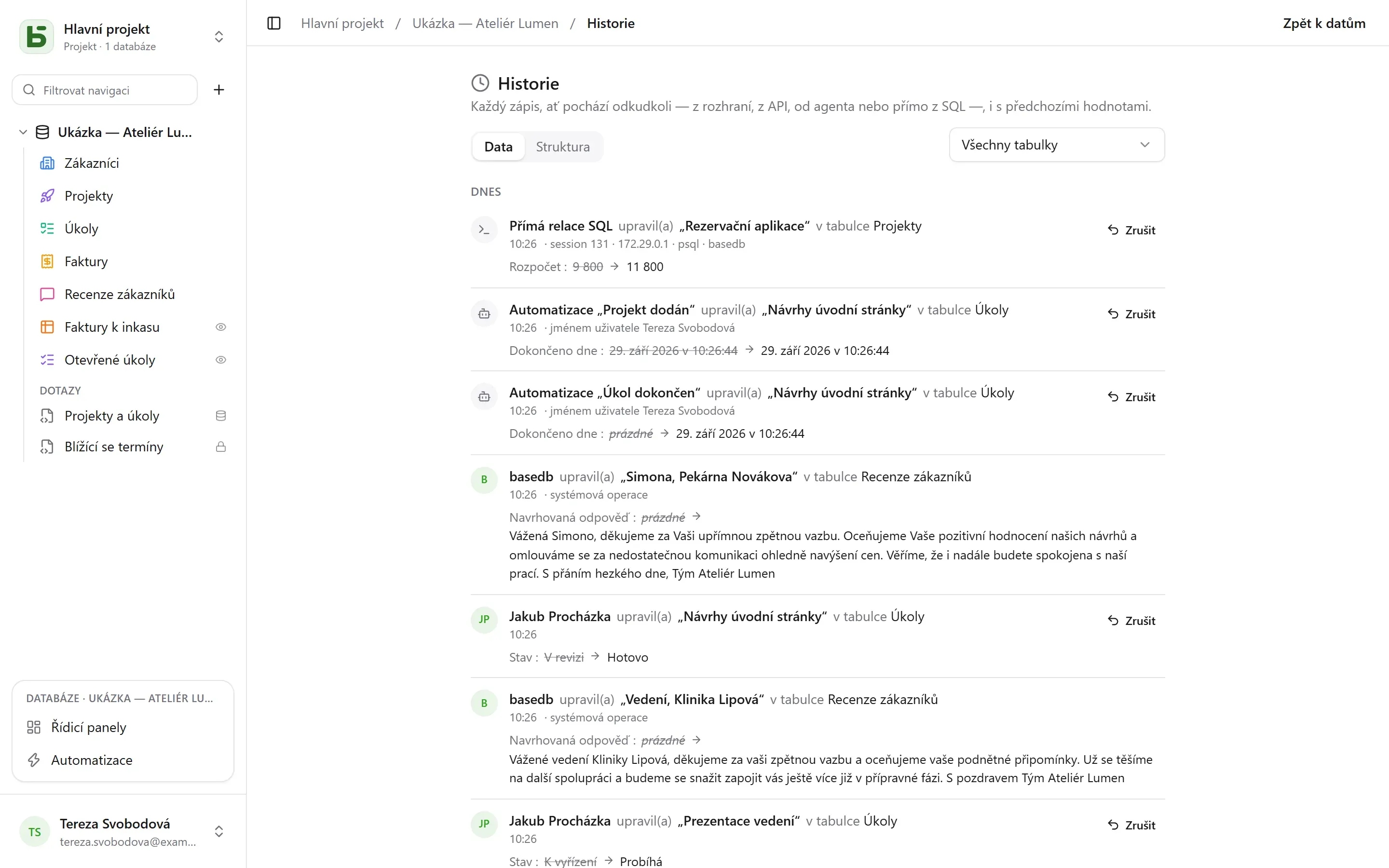1389x868 pixels.
Task: Toggle eye icon next to Otevřené úkoly
Action: tap(221, 360)
